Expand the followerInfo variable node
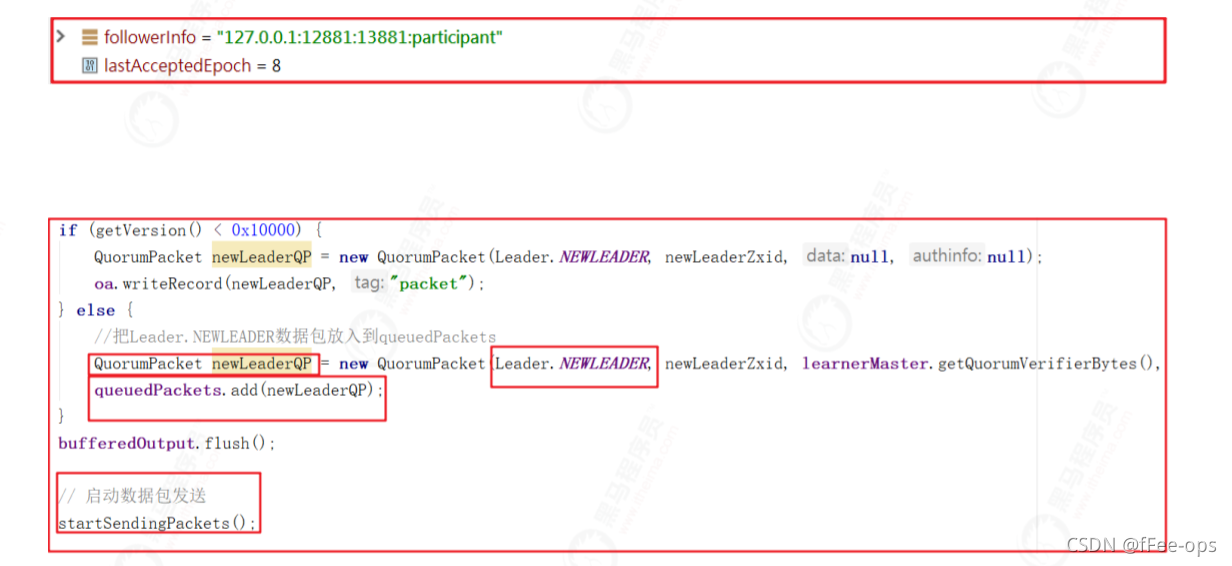1232x566 pixels. 61,37
